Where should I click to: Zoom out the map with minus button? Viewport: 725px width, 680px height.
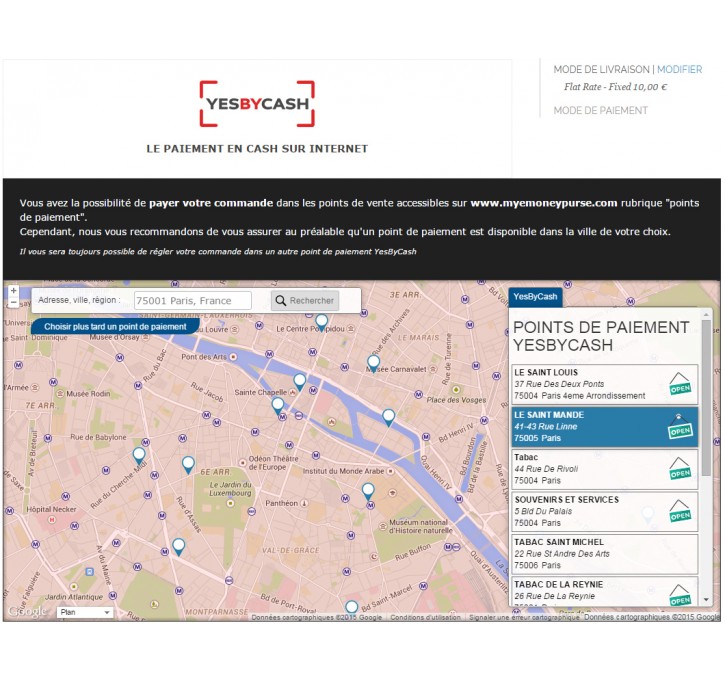pyautogui.click(x=13, y=302)
